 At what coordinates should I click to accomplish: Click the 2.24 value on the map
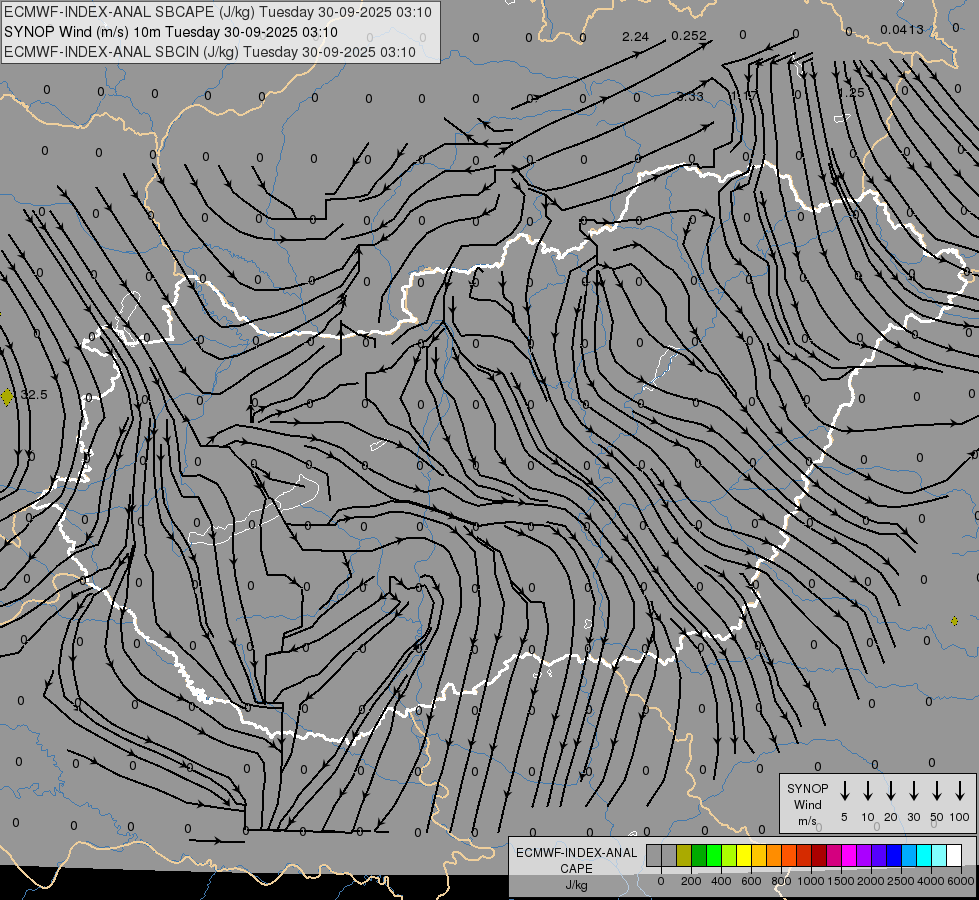635,37
